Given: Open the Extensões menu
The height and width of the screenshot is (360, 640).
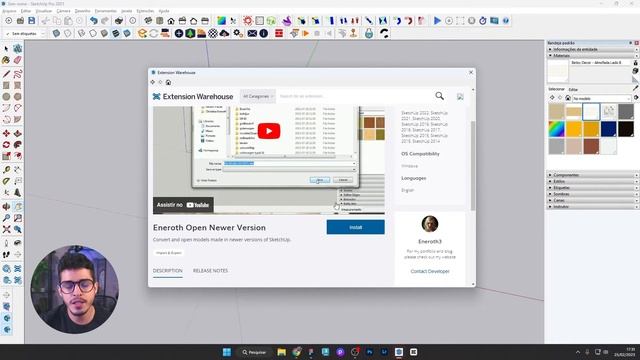Looking at the screenshot, I should 145,11.
